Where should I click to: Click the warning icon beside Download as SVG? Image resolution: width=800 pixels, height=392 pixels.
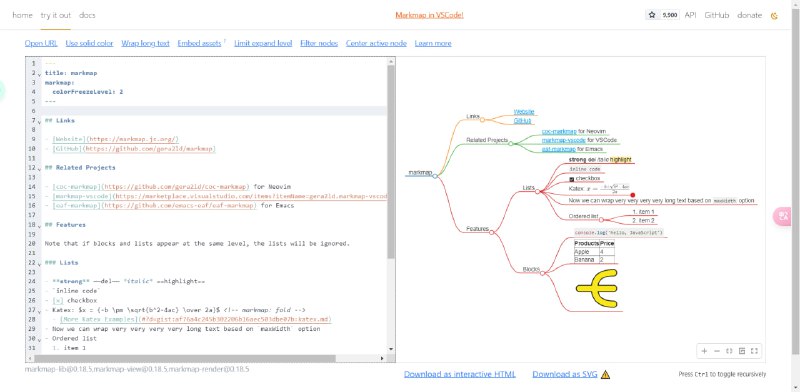tap(605, 374)
